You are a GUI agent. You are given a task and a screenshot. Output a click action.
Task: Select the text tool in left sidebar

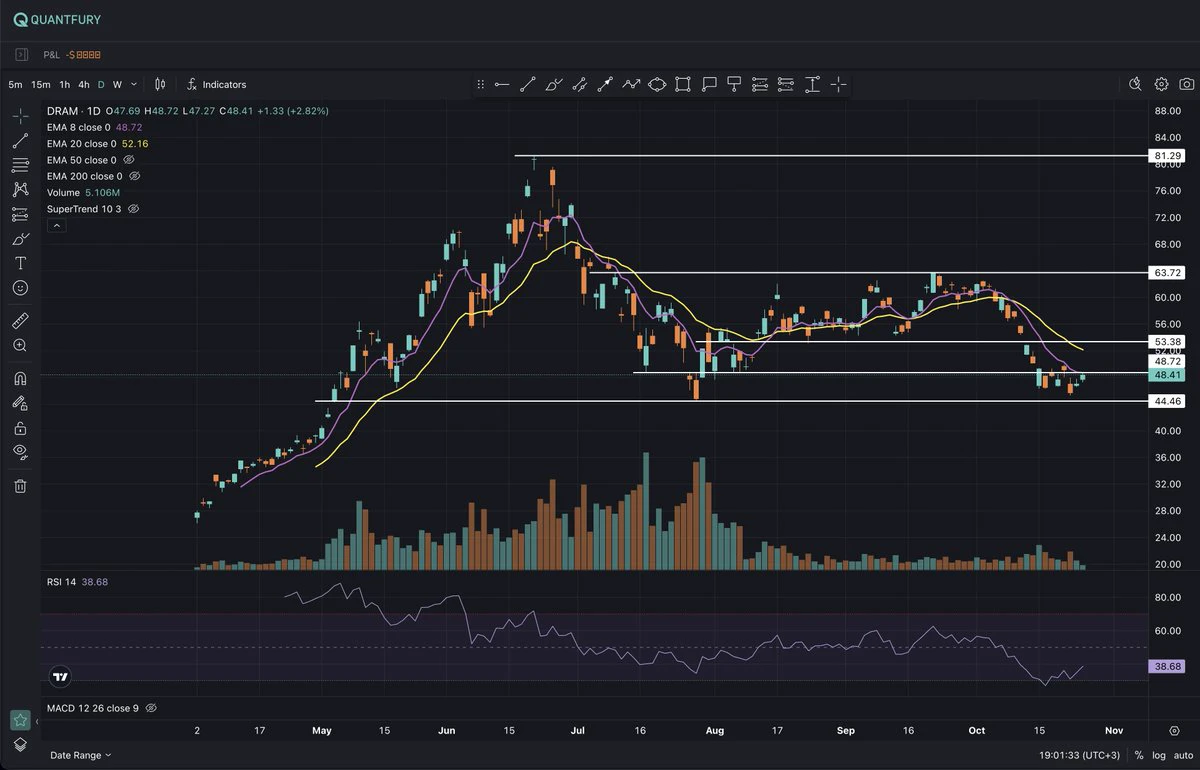[20, 263]
